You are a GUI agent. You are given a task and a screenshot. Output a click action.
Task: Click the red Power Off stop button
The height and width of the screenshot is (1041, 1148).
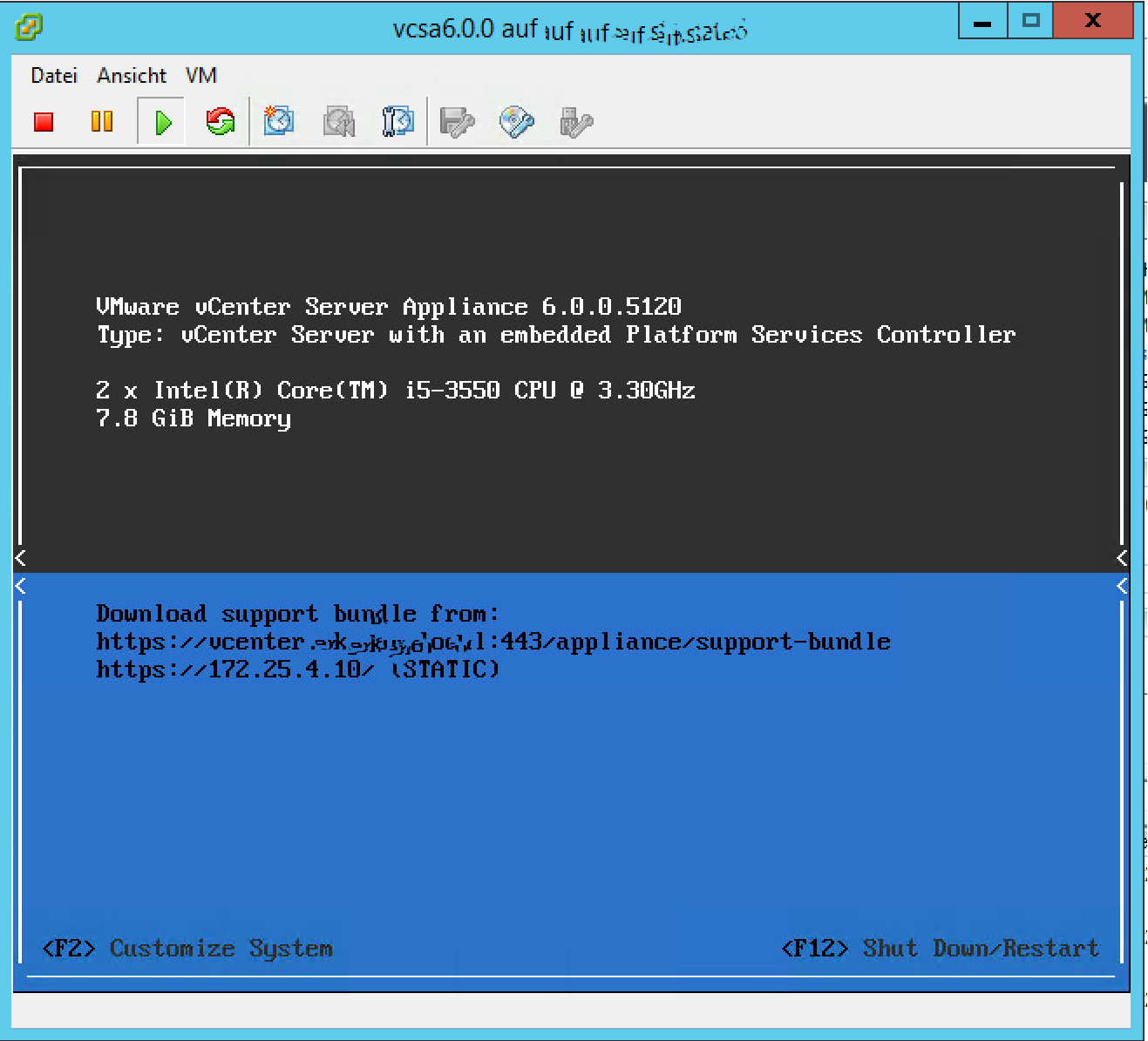pos(44,121)
